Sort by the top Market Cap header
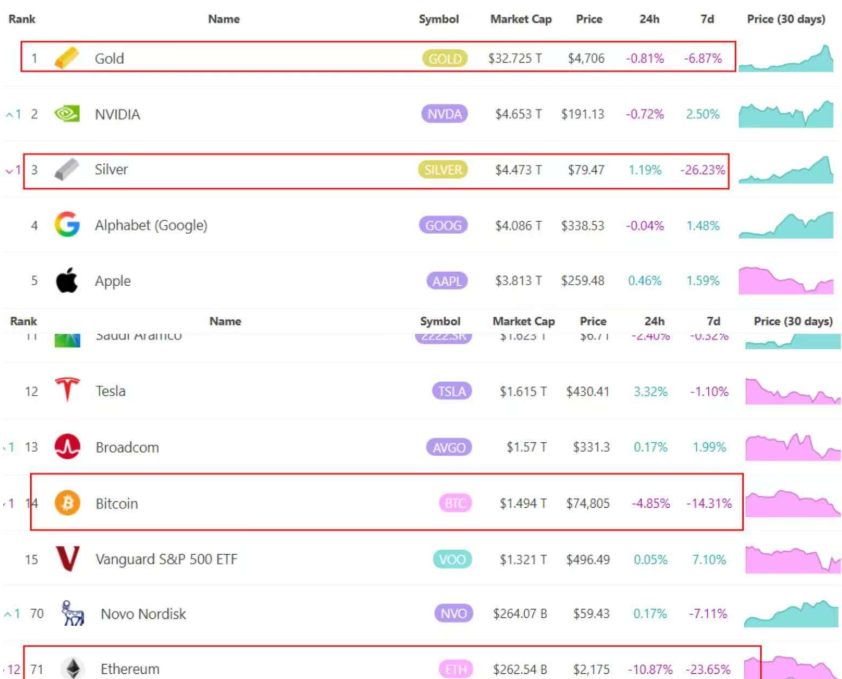Screen dimensions: 842x679 521,19
